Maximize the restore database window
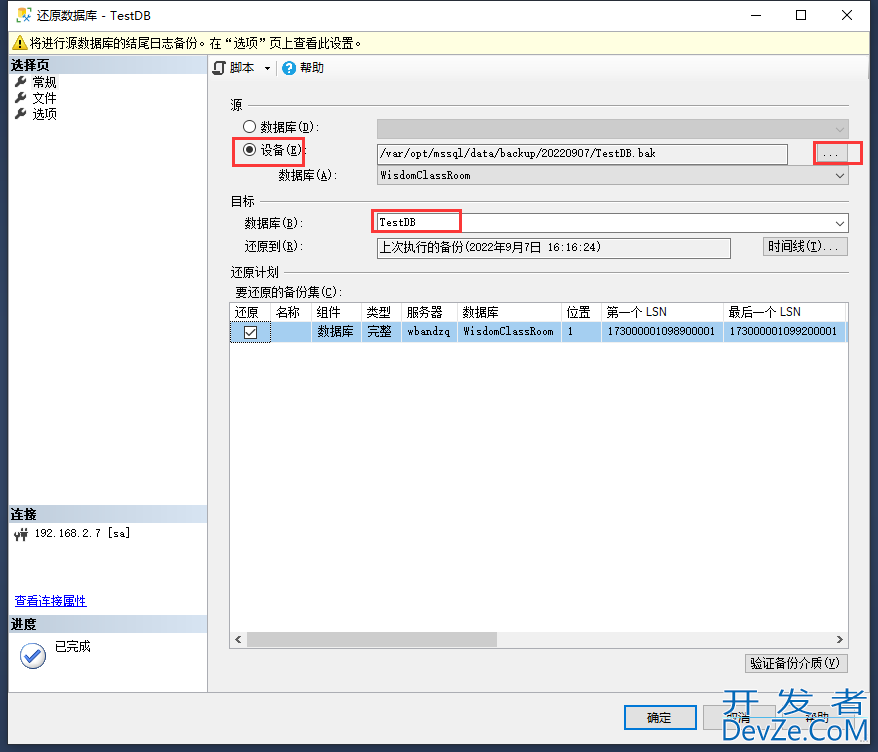The width and height of the screenshot is (878, 752). point(801,15)
